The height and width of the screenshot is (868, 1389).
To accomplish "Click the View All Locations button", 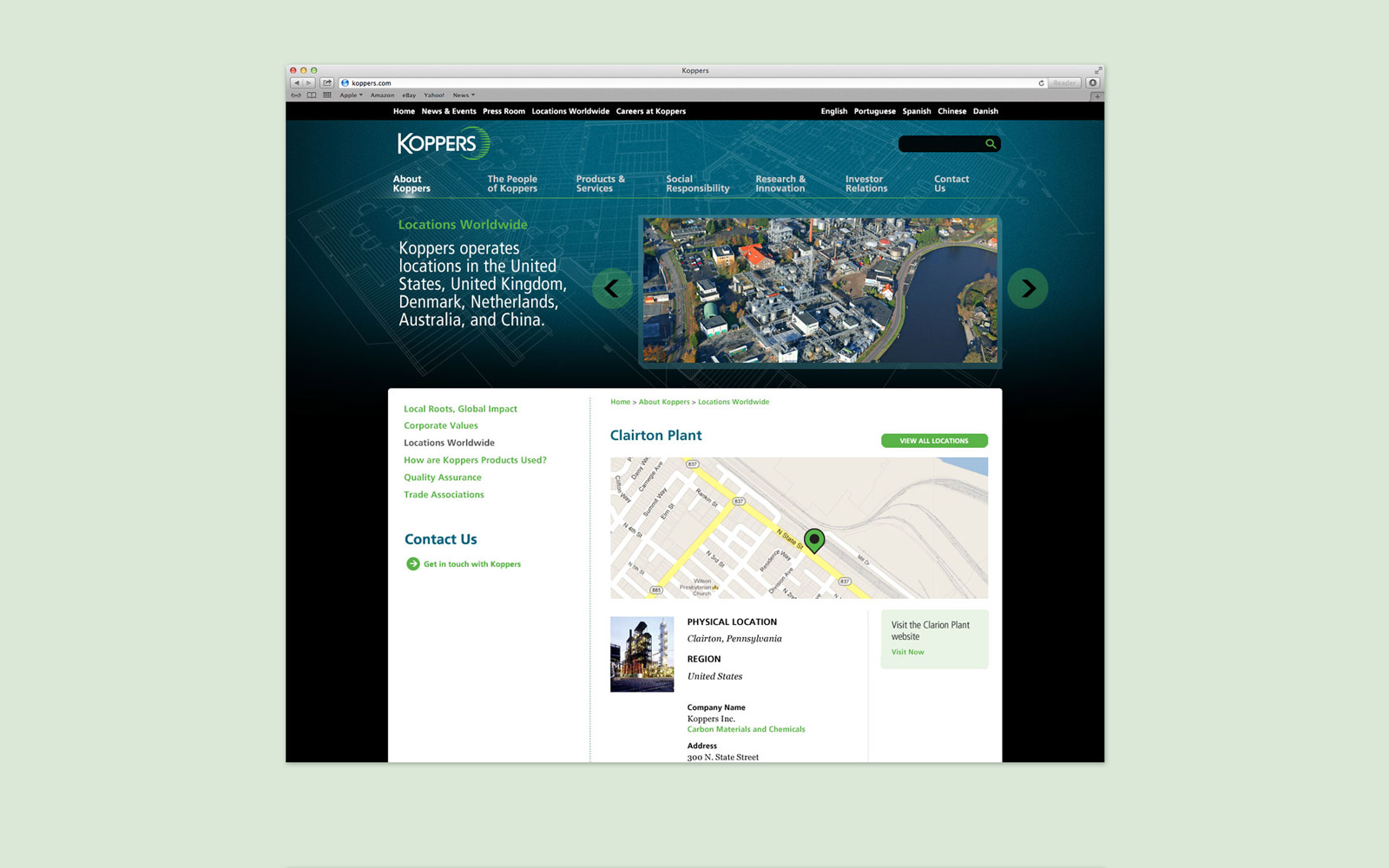I will point(934,441).
